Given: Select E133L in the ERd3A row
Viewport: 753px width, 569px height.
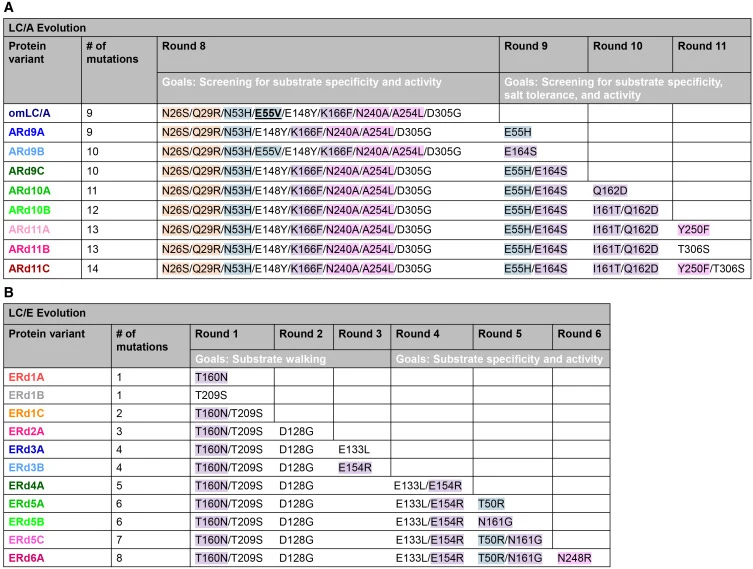Looking at the screenshot, I should pos(354,449).
